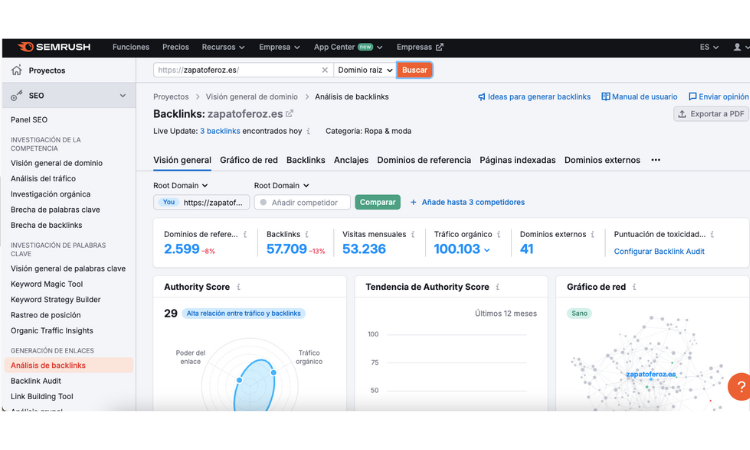The width and height of the screenshot is (750, 450).
Task: Click info icon beside Tráfico orgánico
Action: pyautogui.click(x=499, y=234)
